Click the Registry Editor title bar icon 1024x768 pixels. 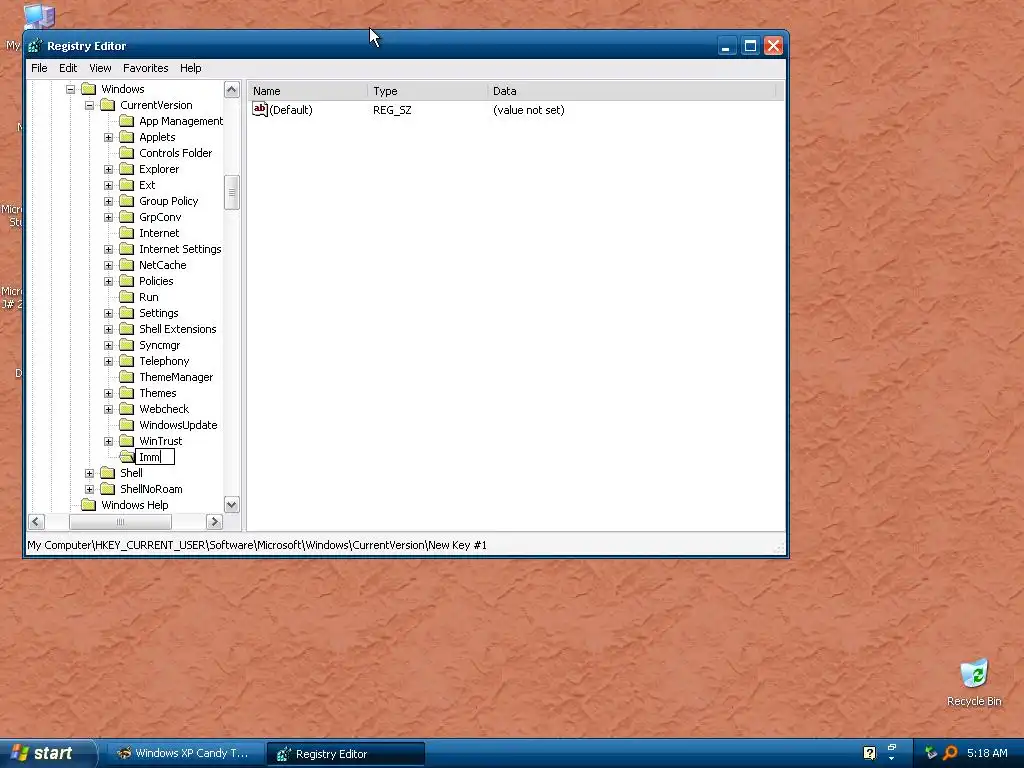pos(35,46)
